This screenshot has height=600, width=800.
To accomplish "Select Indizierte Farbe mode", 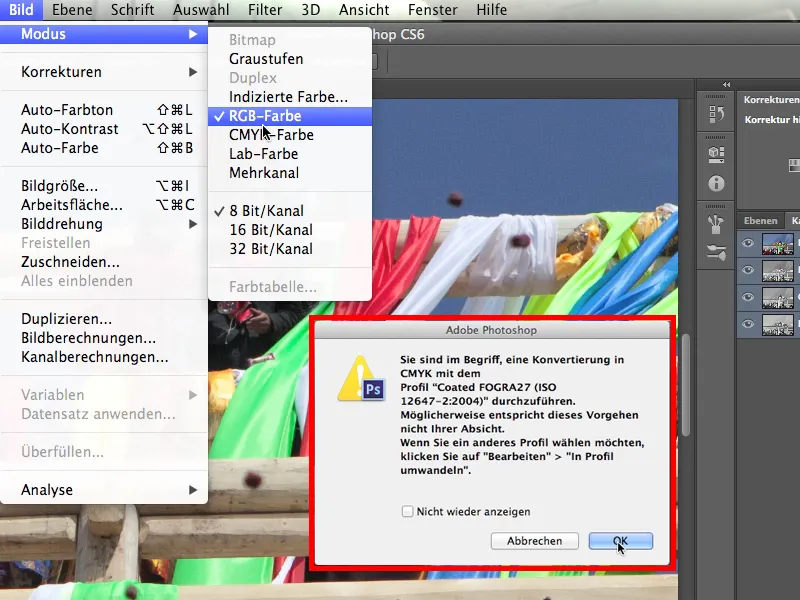I will pos(290,97).
